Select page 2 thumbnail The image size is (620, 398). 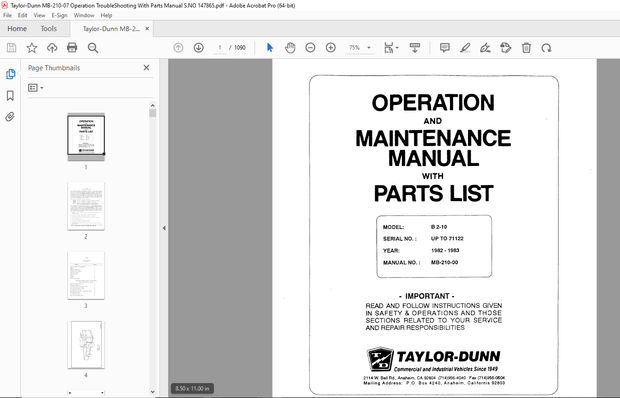[86, 206]
